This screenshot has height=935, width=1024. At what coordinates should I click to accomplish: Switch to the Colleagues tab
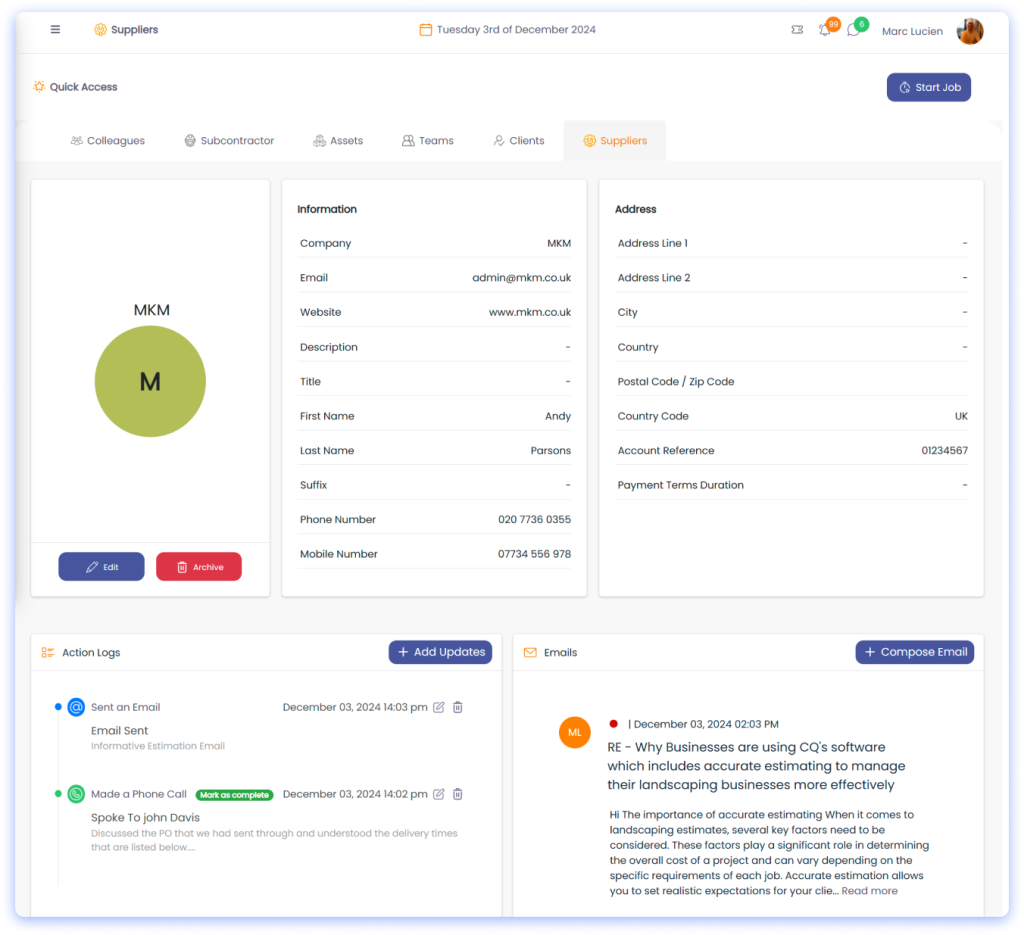[x=107, y=141]
